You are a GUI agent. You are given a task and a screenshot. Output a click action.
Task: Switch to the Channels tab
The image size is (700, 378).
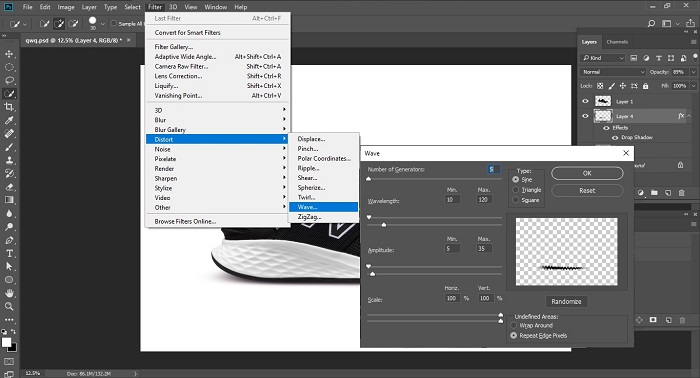pos(617,42)
